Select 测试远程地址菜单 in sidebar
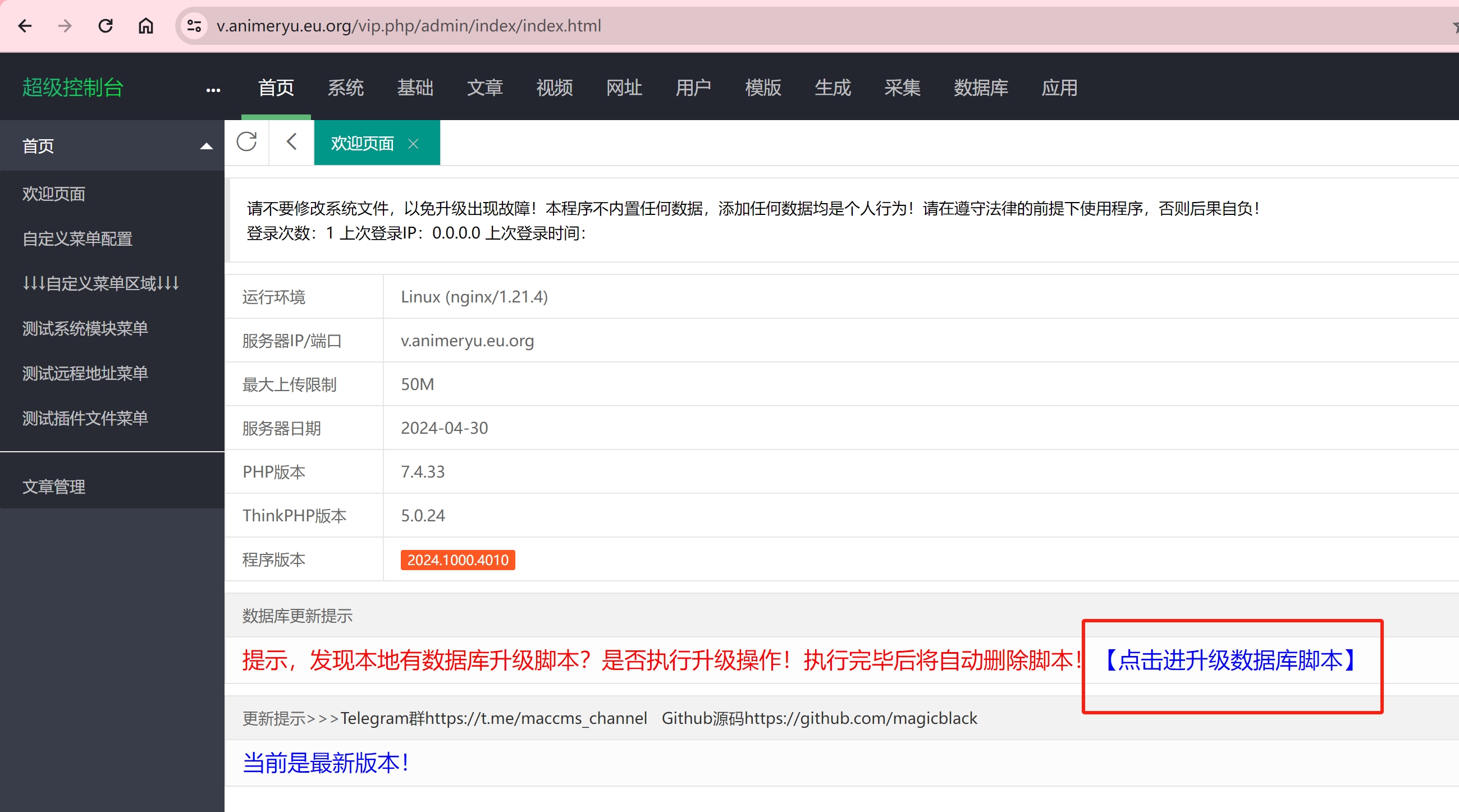This screenshot has height=812, width=1459. point(85,373)
